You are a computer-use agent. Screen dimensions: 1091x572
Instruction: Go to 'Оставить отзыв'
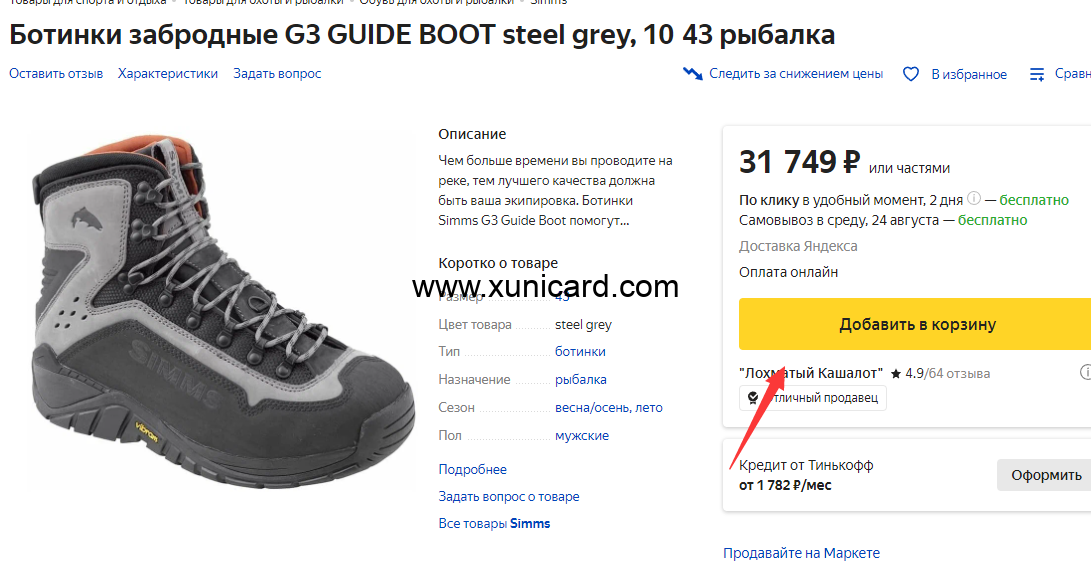point(56,74)
